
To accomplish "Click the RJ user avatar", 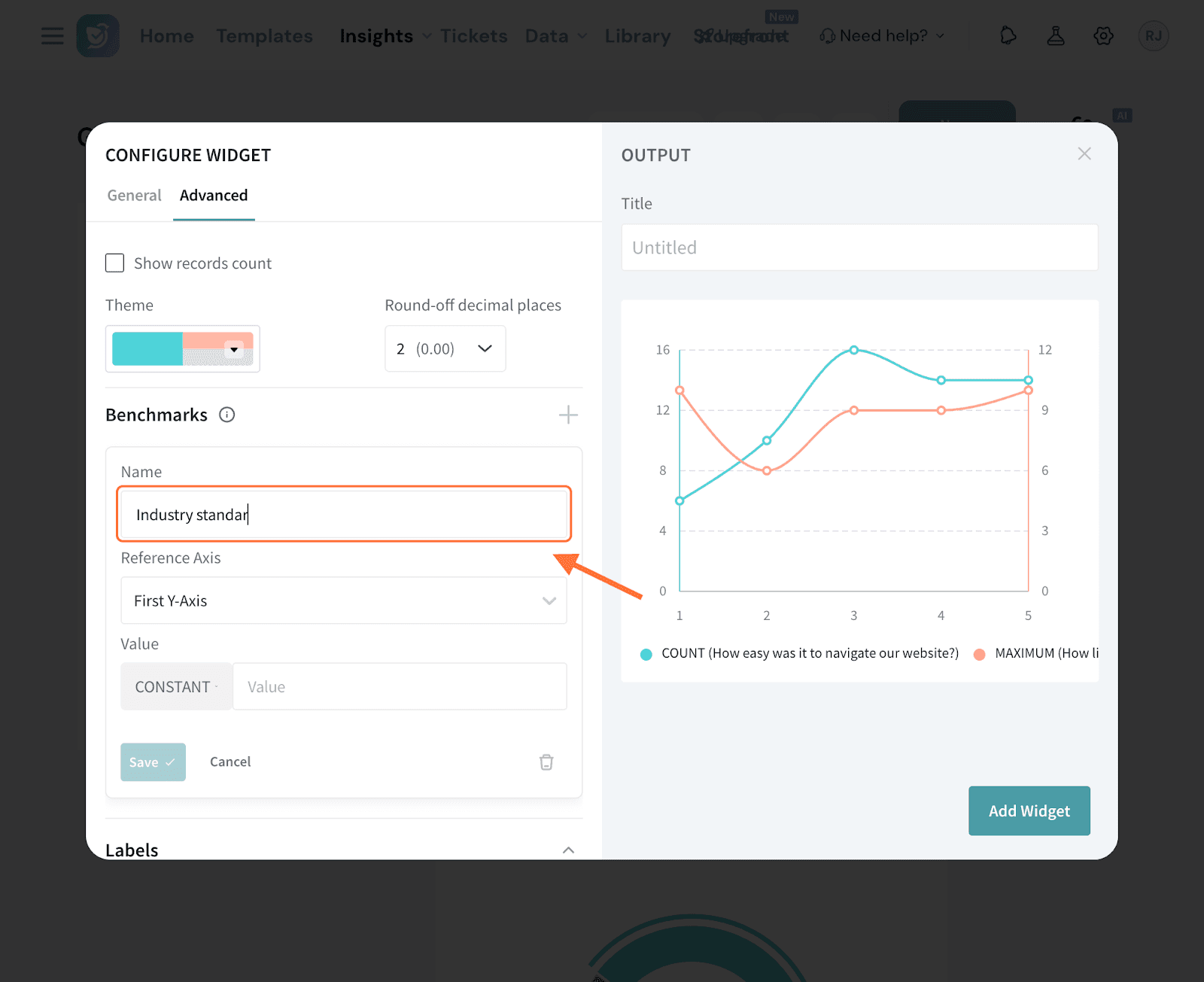I will (1153, 36).
